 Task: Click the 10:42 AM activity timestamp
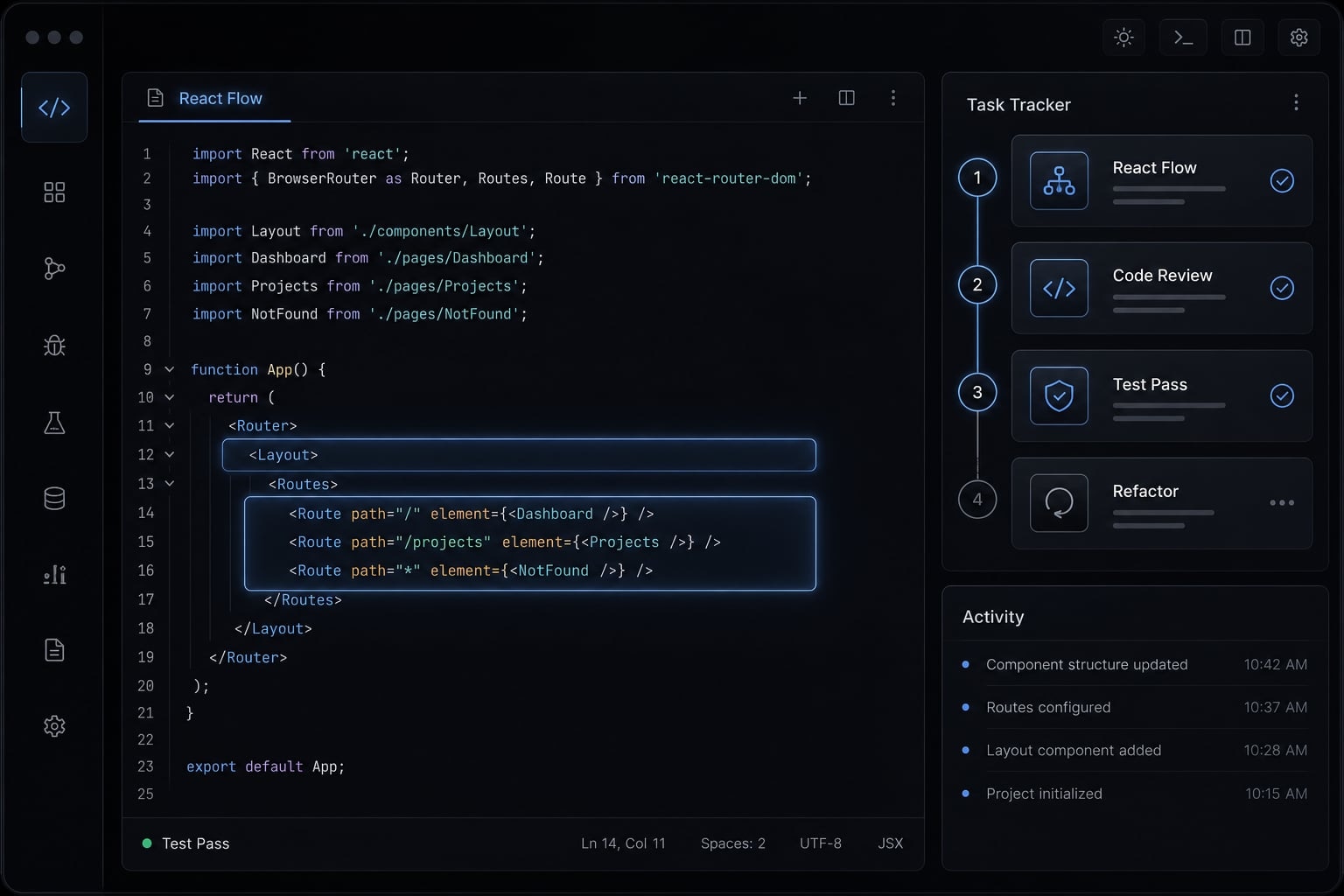pyautogui.click(x=1276, y=664)
